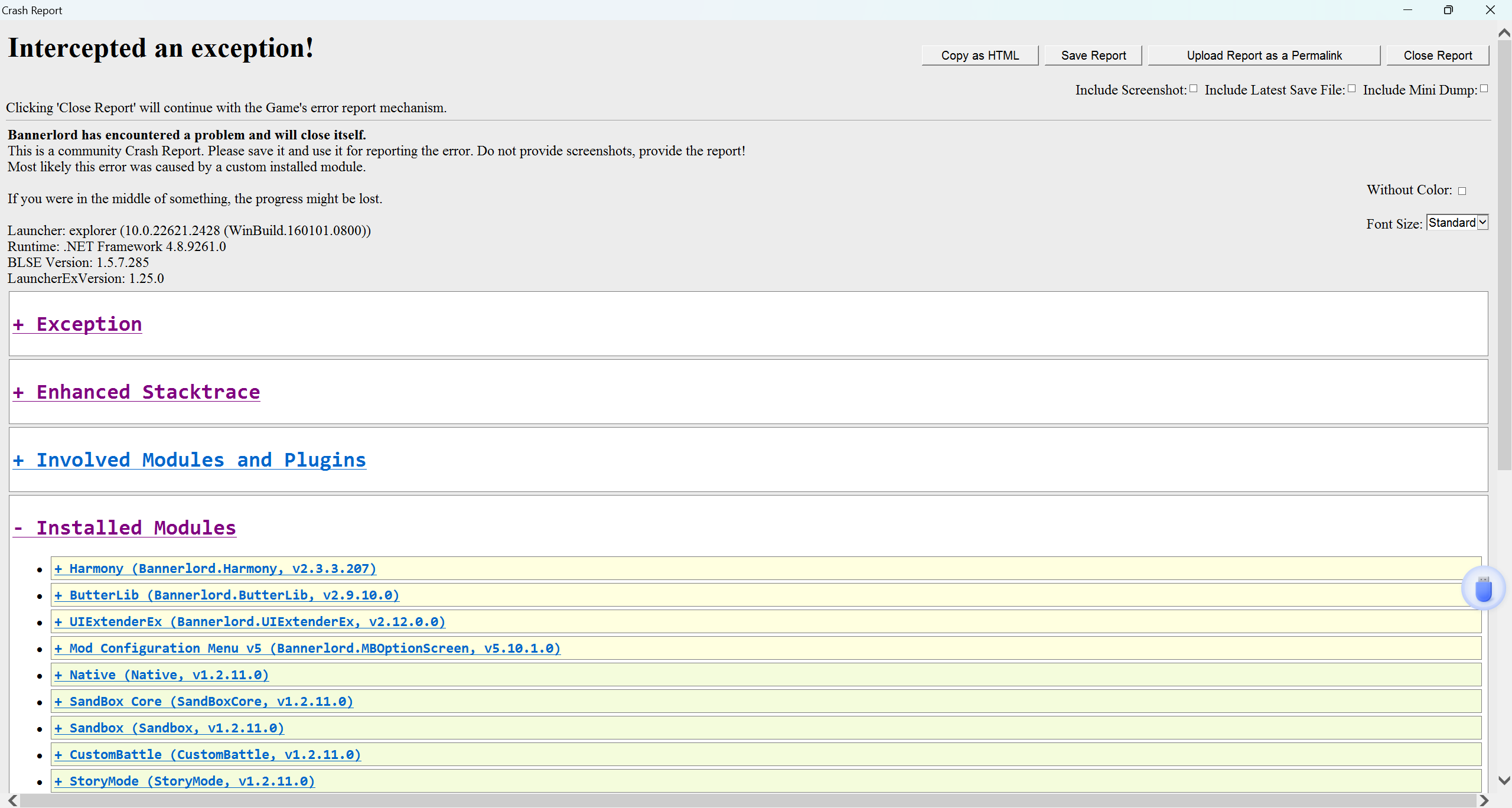Expand the Native module entry
Viewport: 1512px width, 808px height.
pyautogui.click(x=162, y=675)
